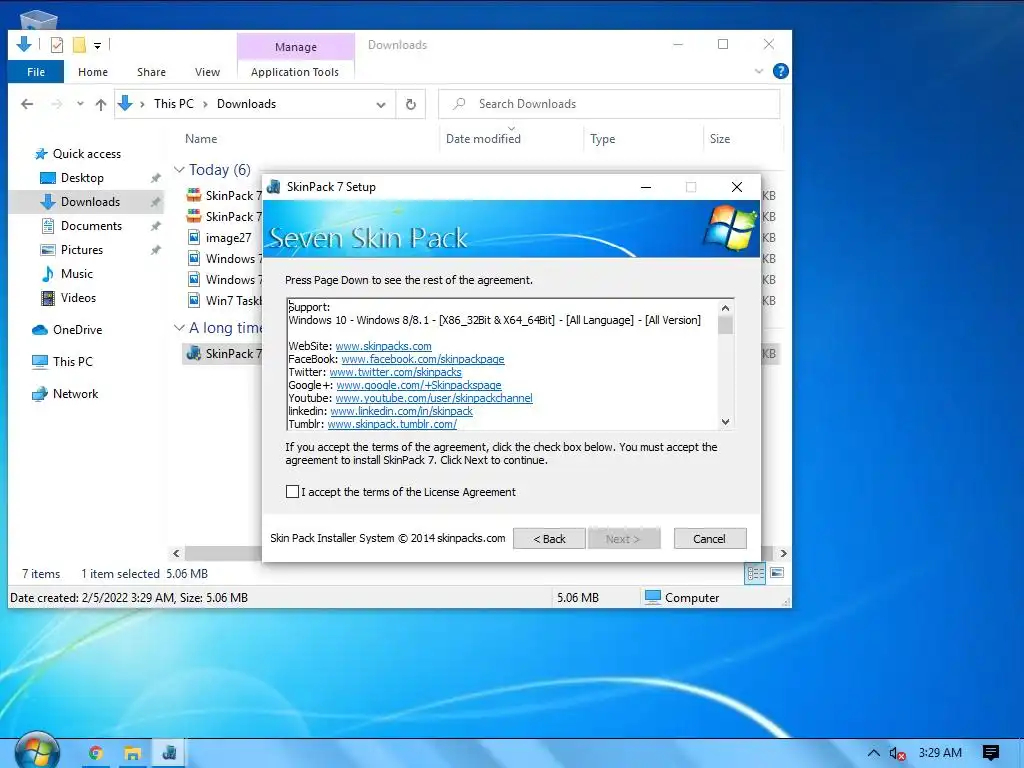Switch to Home ribbon tab
Image resolution: width=1024 pixels, height=768 pixels.
(x=93, y=72)
